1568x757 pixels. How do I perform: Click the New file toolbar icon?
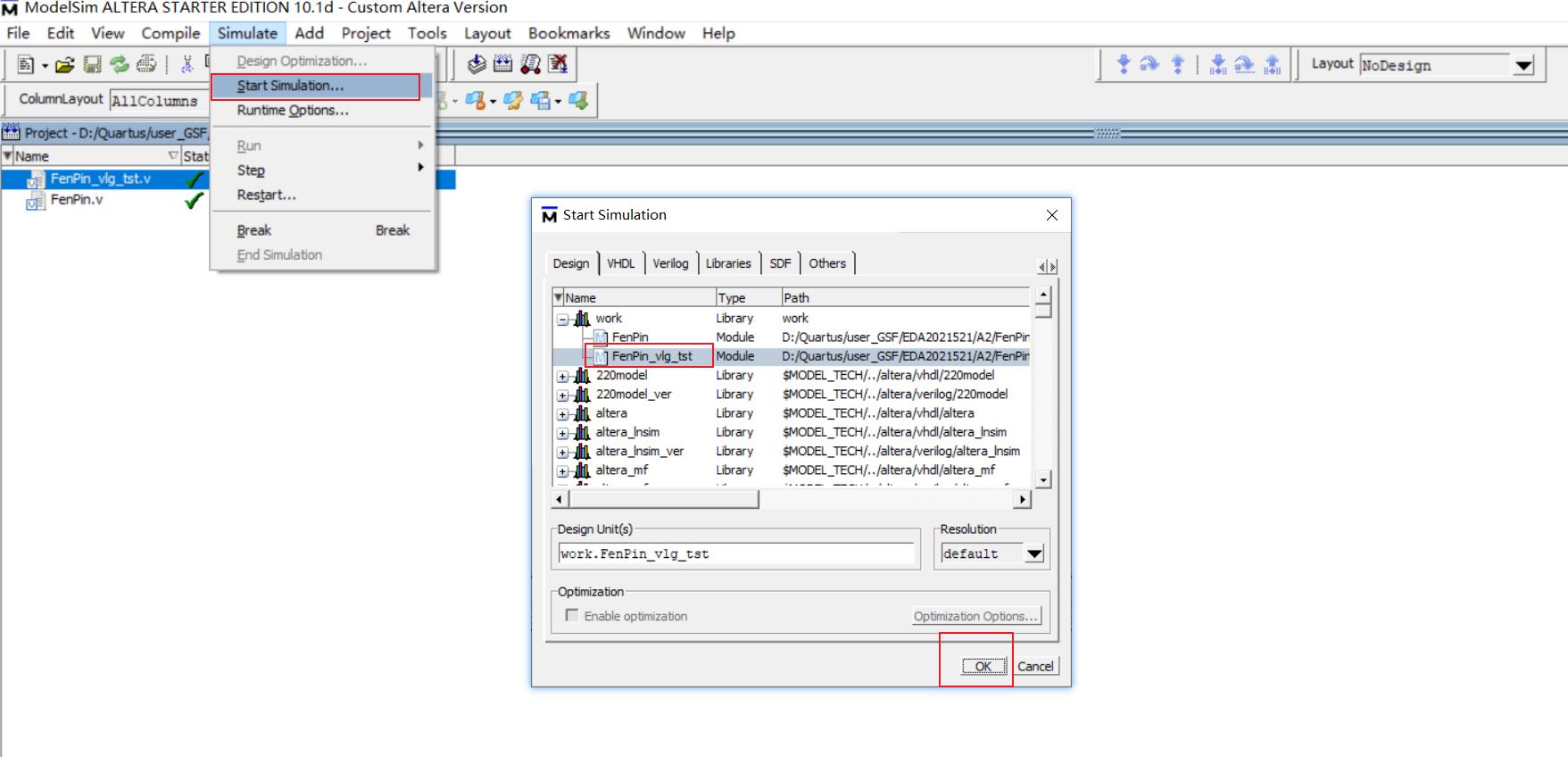(x=25, y=64)
